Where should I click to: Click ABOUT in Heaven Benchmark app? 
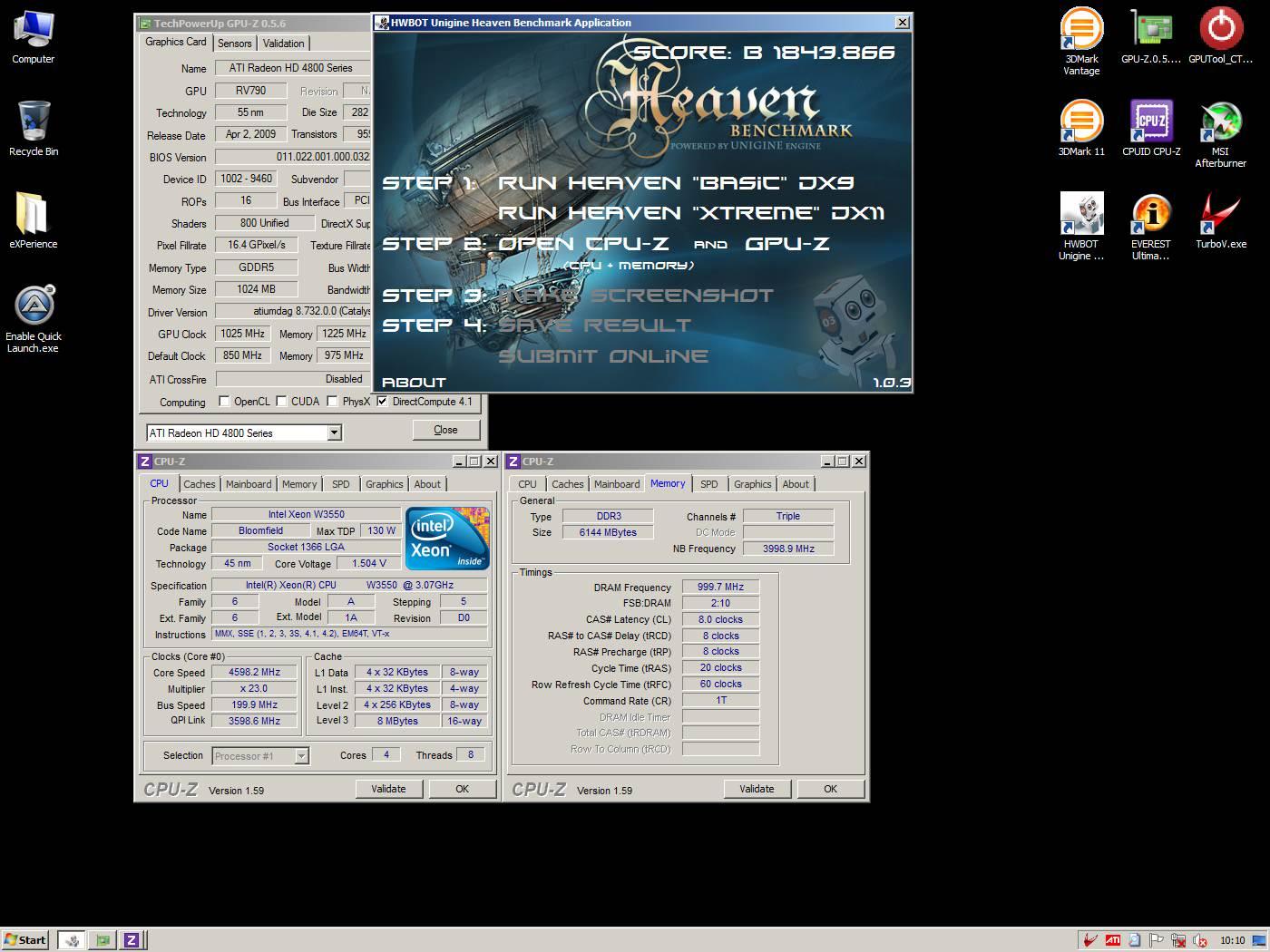pyautogui.click(x=414, y=383)
